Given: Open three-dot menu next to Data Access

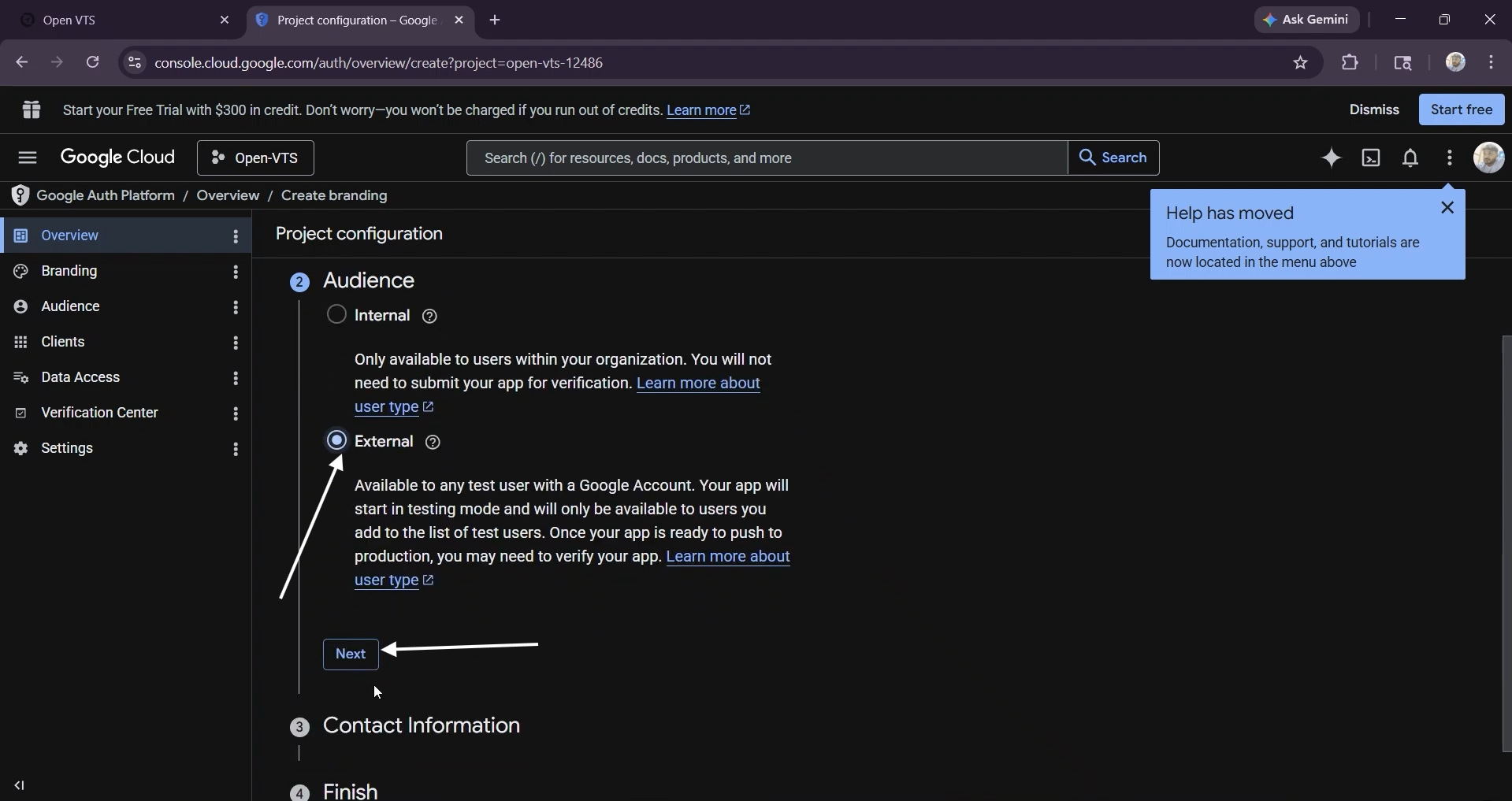Looking at the screenshot, I should tap(236, 378).
